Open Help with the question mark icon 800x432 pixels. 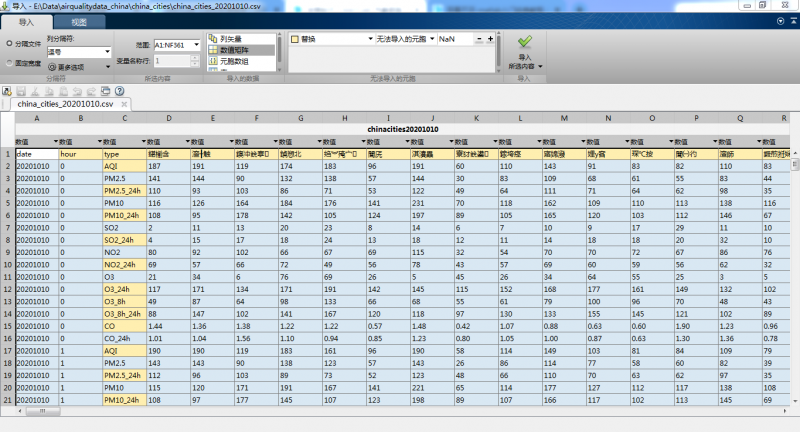(119, 90)
